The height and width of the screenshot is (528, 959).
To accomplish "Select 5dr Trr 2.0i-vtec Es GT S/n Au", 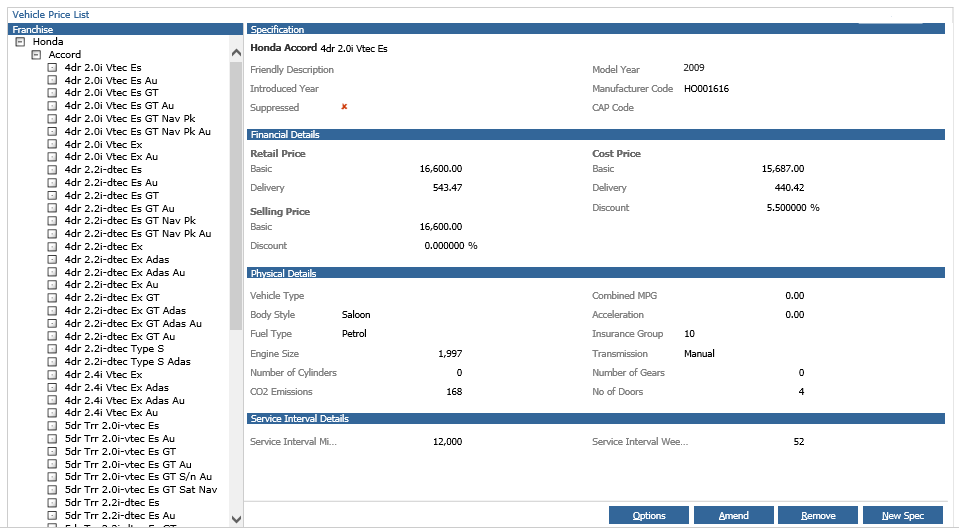I will (x=139, y=477).
